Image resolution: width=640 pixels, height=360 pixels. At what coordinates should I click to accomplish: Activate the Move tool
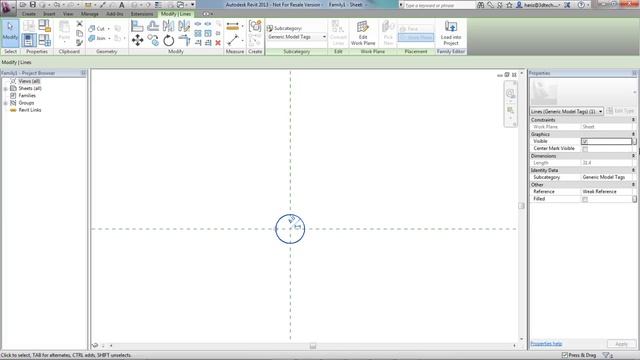138,40
